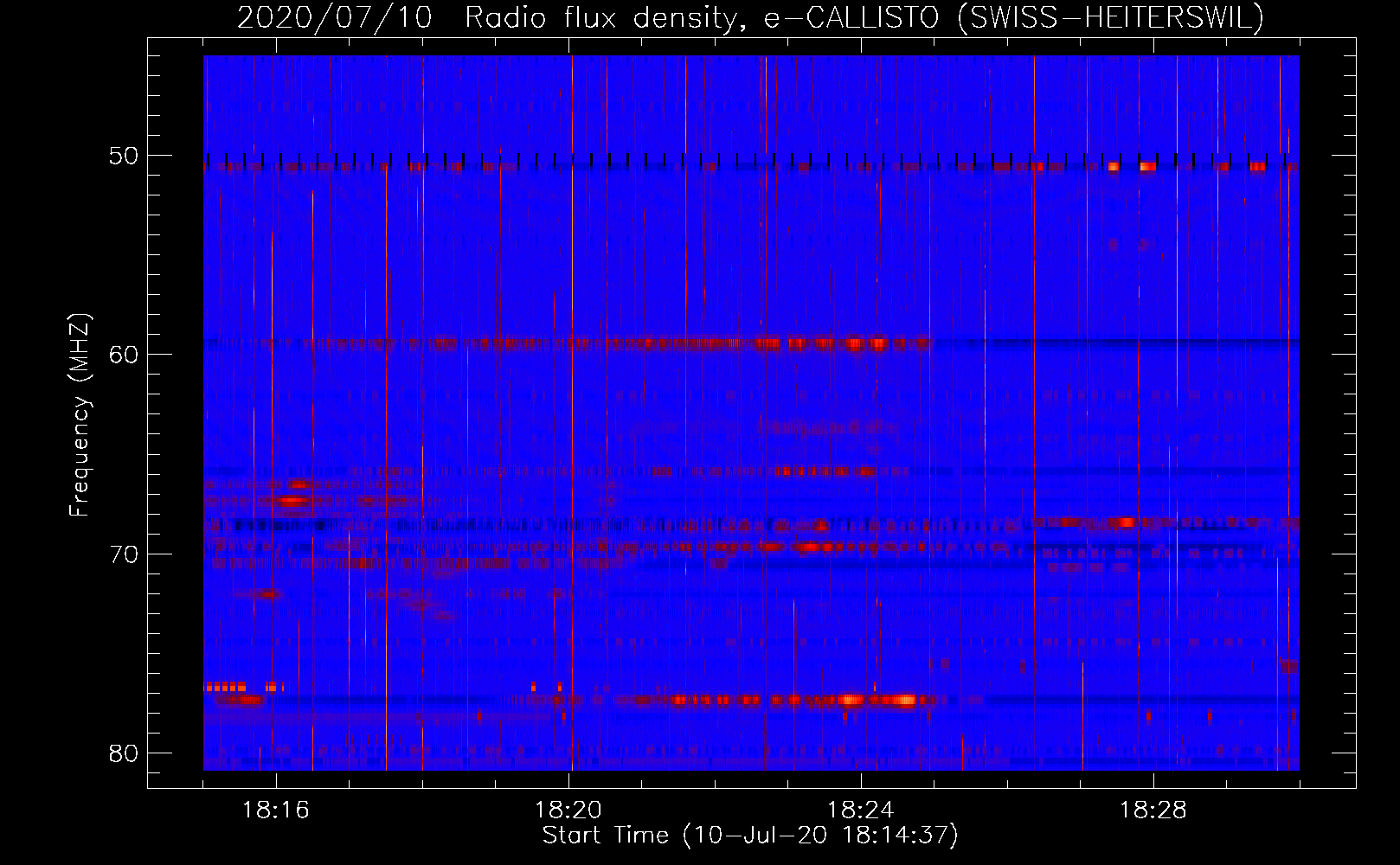Click the 60 frequency tick label
The height and width of the screenshot is (865, 1400).
pos(125,355)
